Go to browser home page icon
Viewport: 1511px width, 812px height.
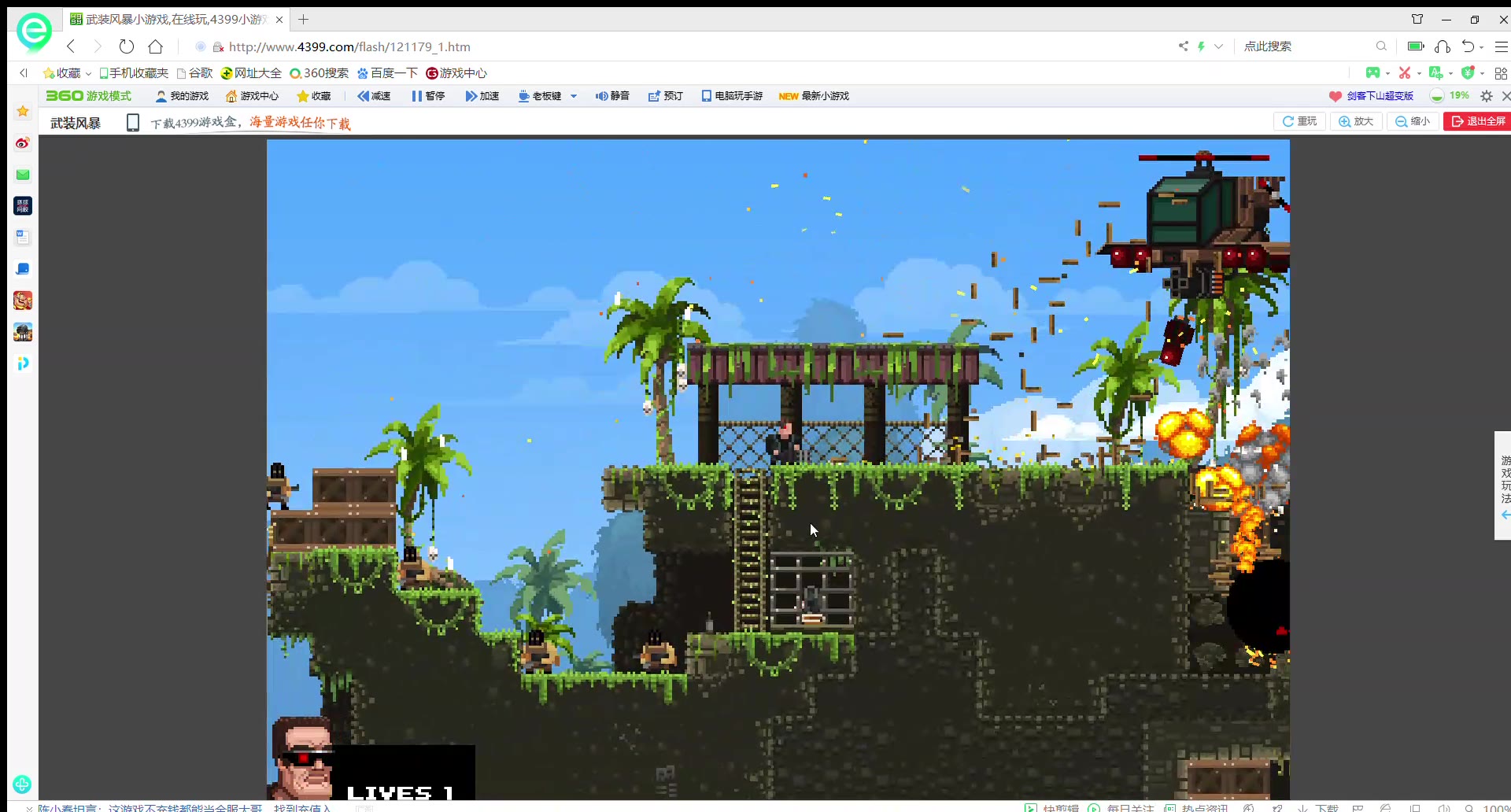[156, 46]
